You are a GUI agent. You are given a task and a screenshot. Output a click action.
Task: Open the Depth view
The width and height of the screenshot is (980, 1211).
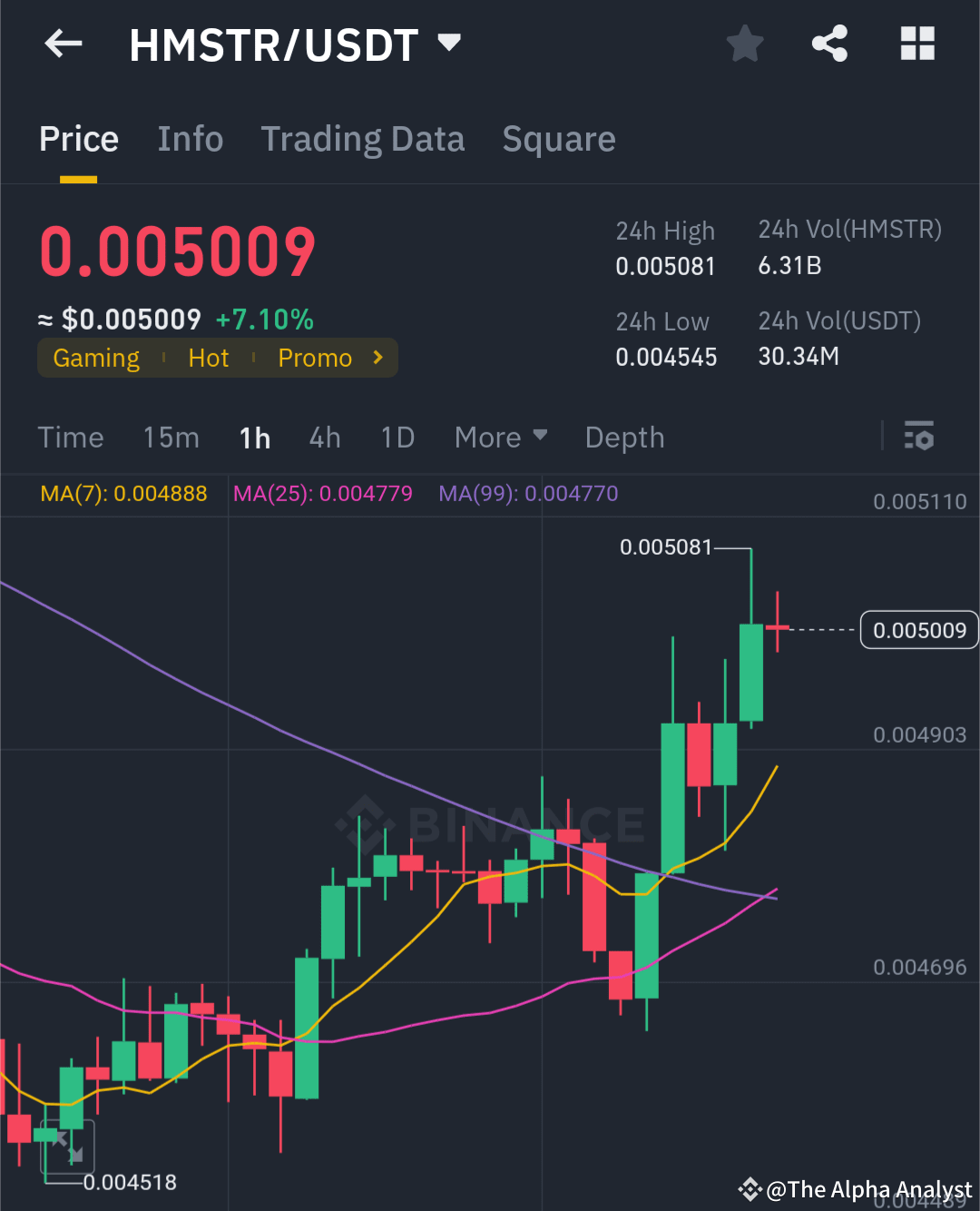coord(624,437)
